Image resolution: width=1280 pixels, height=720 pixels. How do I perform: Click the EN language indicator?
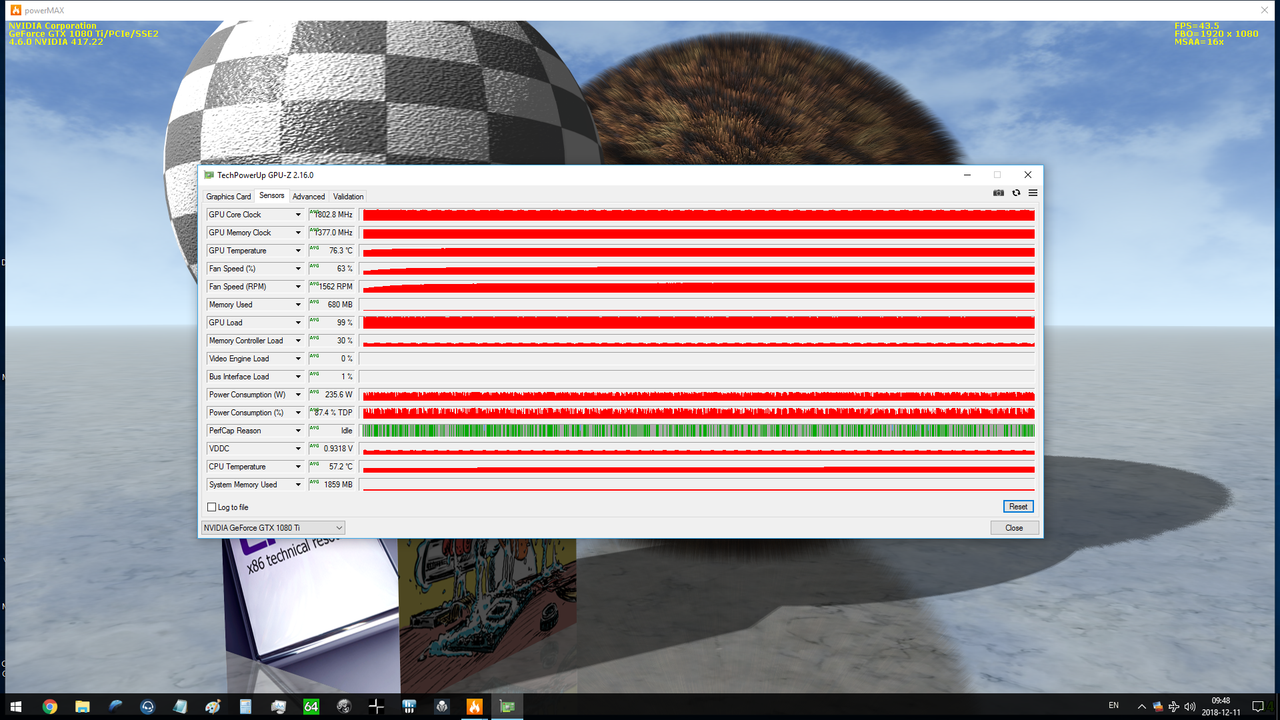coord(1114,706)
